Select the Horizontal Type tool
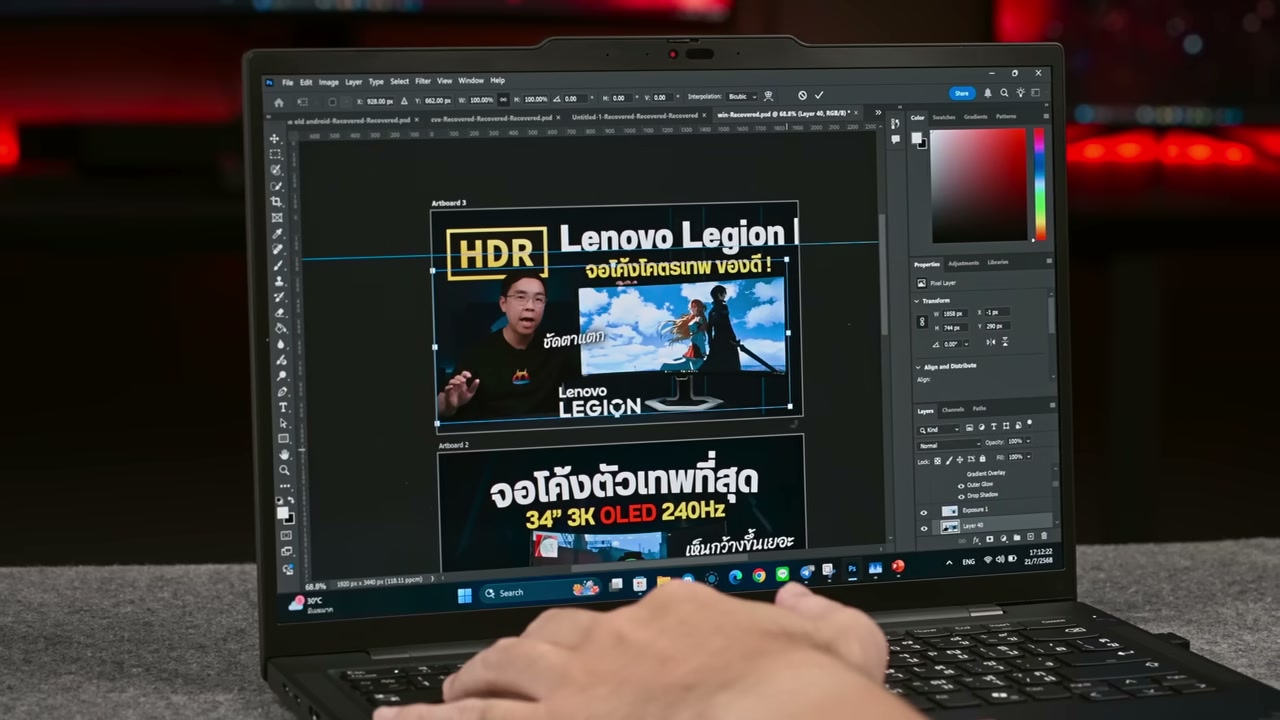1280x720 pixels. pyautogui.click(x=283, y=407)
